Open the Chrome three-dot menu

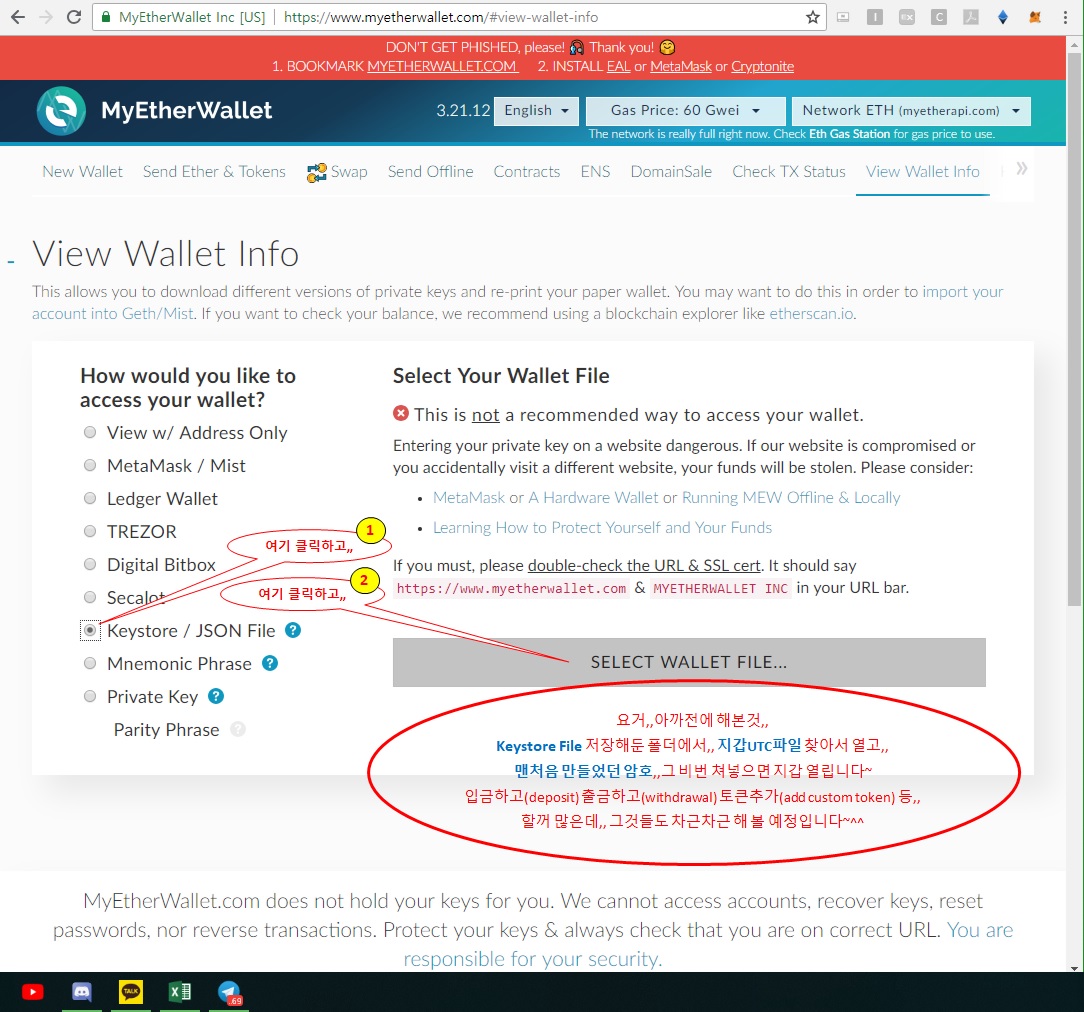click(1065, 17)
